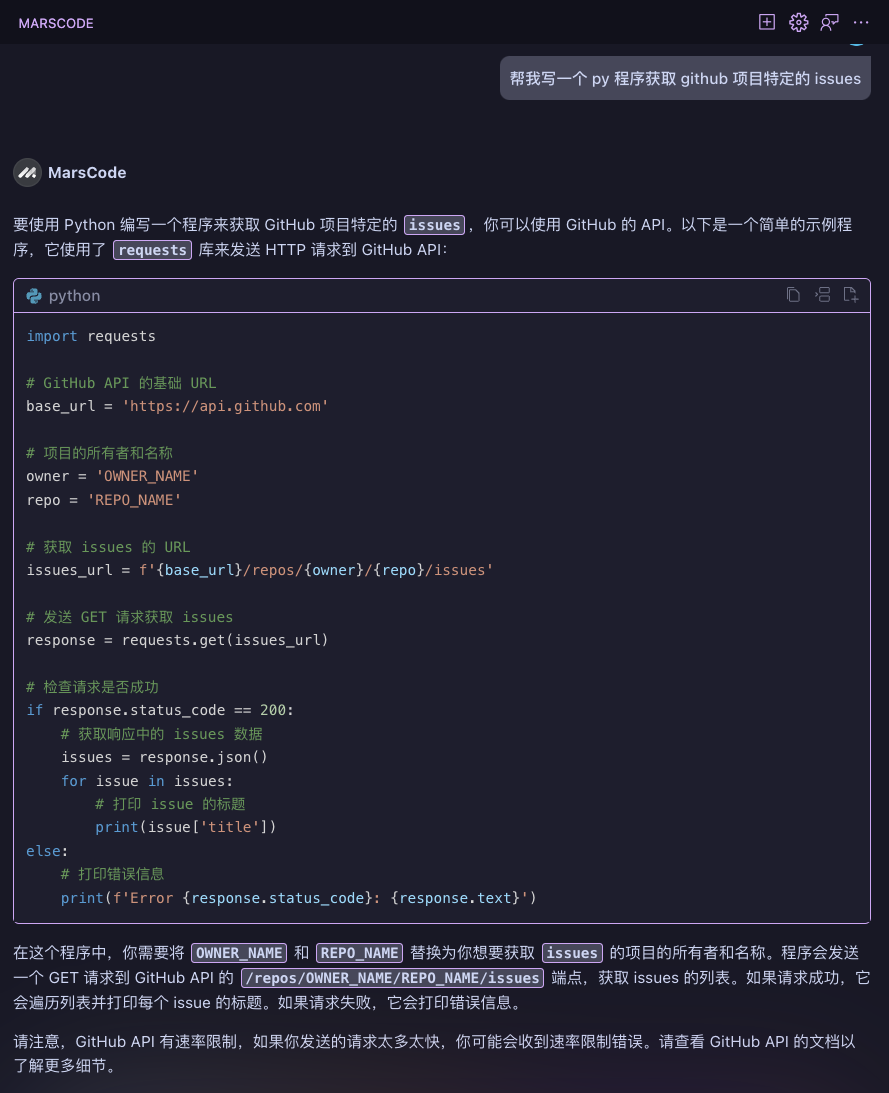Start a new chat with the plus icon
This screenshot has height=1093, width=889.
[766, 22]
